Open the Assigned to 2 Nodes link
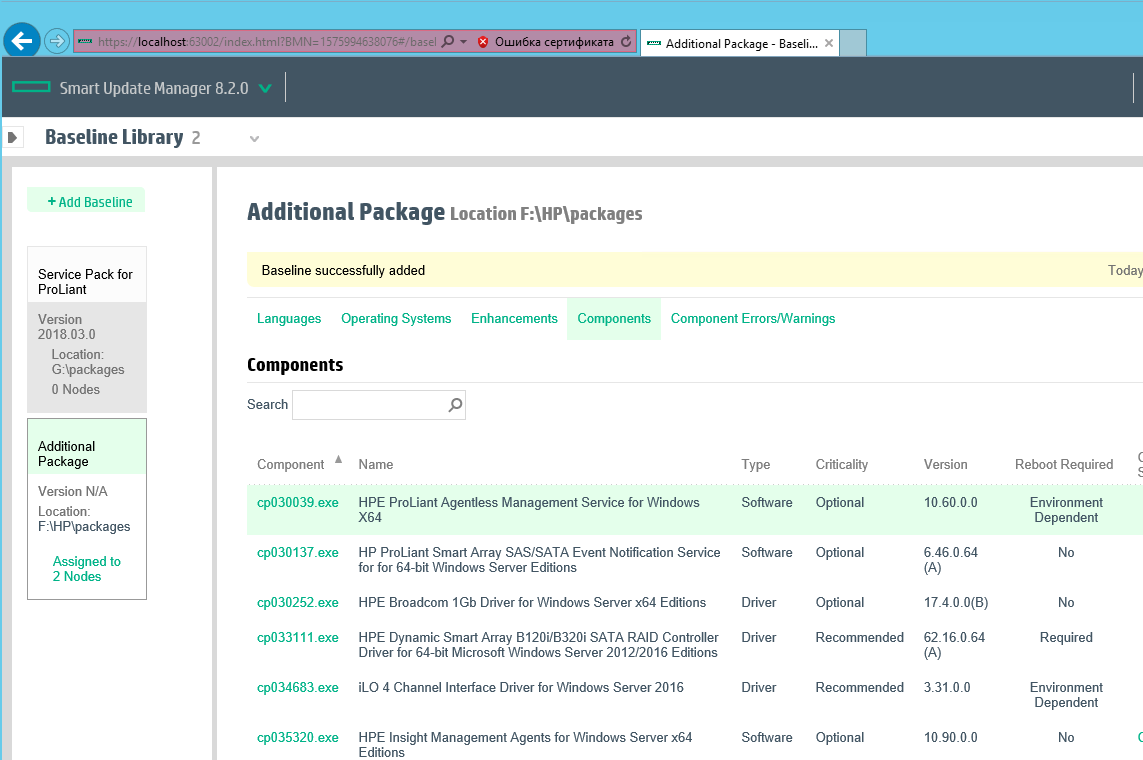Screen dimensions: 1143x760 (x=86, y=569)
